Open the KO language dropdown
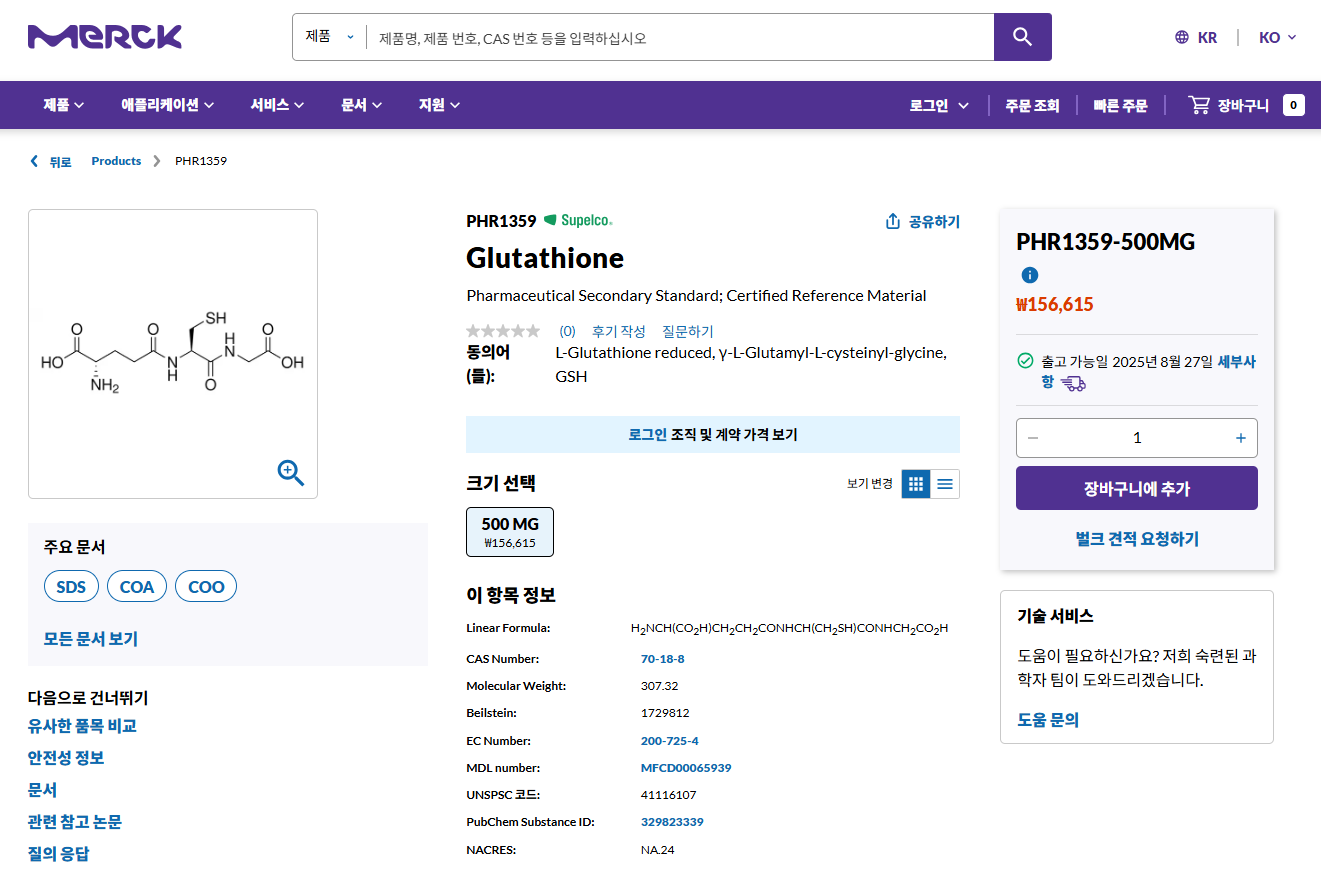The width and height of the screenshot is (1321, 875). (x=1277, y=37)
